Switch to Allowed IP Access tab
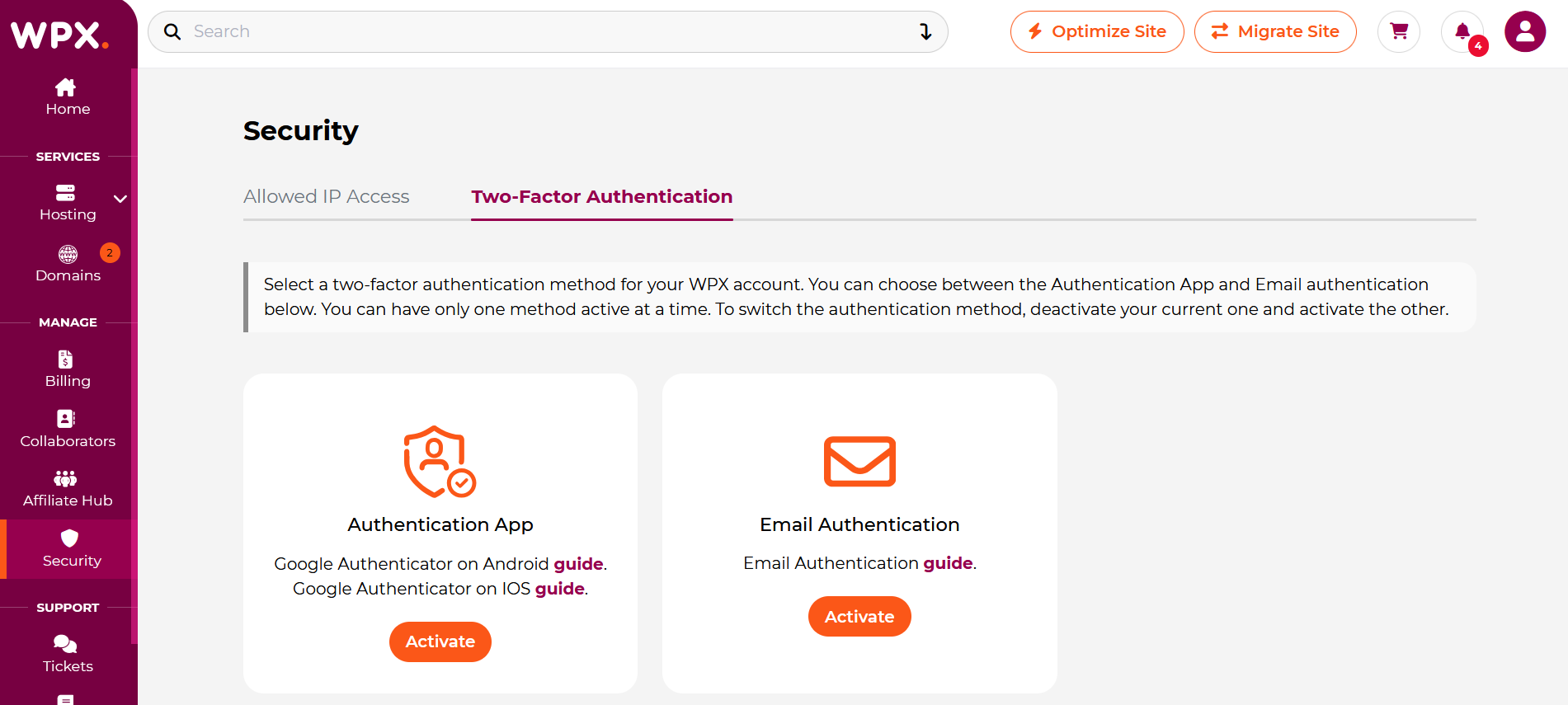The width and height of the screenshot is (1568, 705). tap(326, 196)
